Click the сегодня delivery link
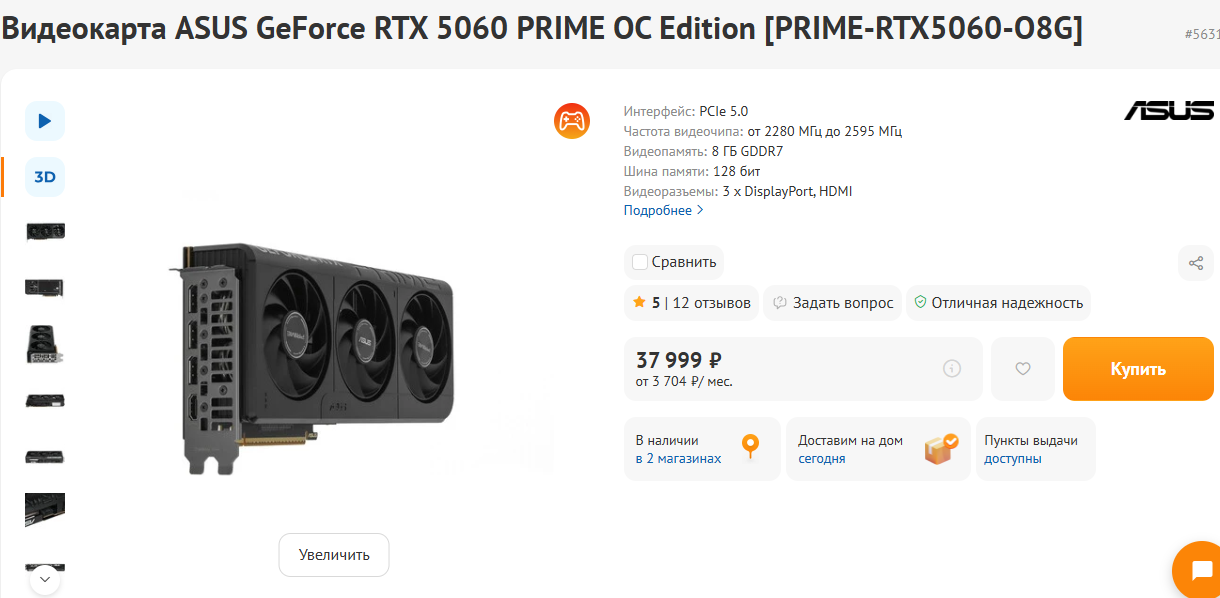The image size is (1220, 598). pyautogui.click(x=822, y=459)
